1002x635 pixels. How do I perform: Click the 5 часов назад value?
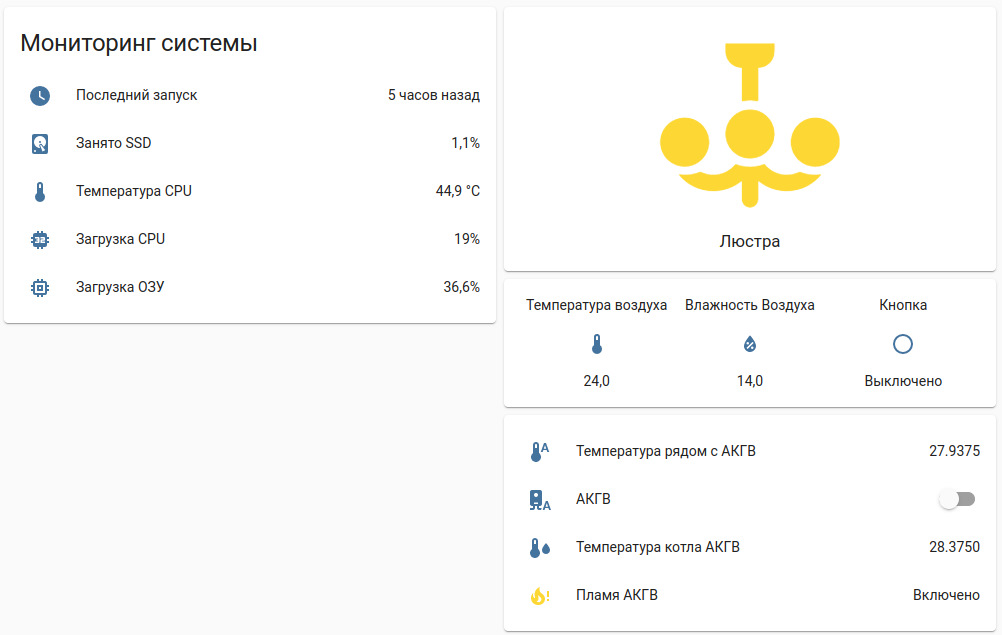coord(433,95)
